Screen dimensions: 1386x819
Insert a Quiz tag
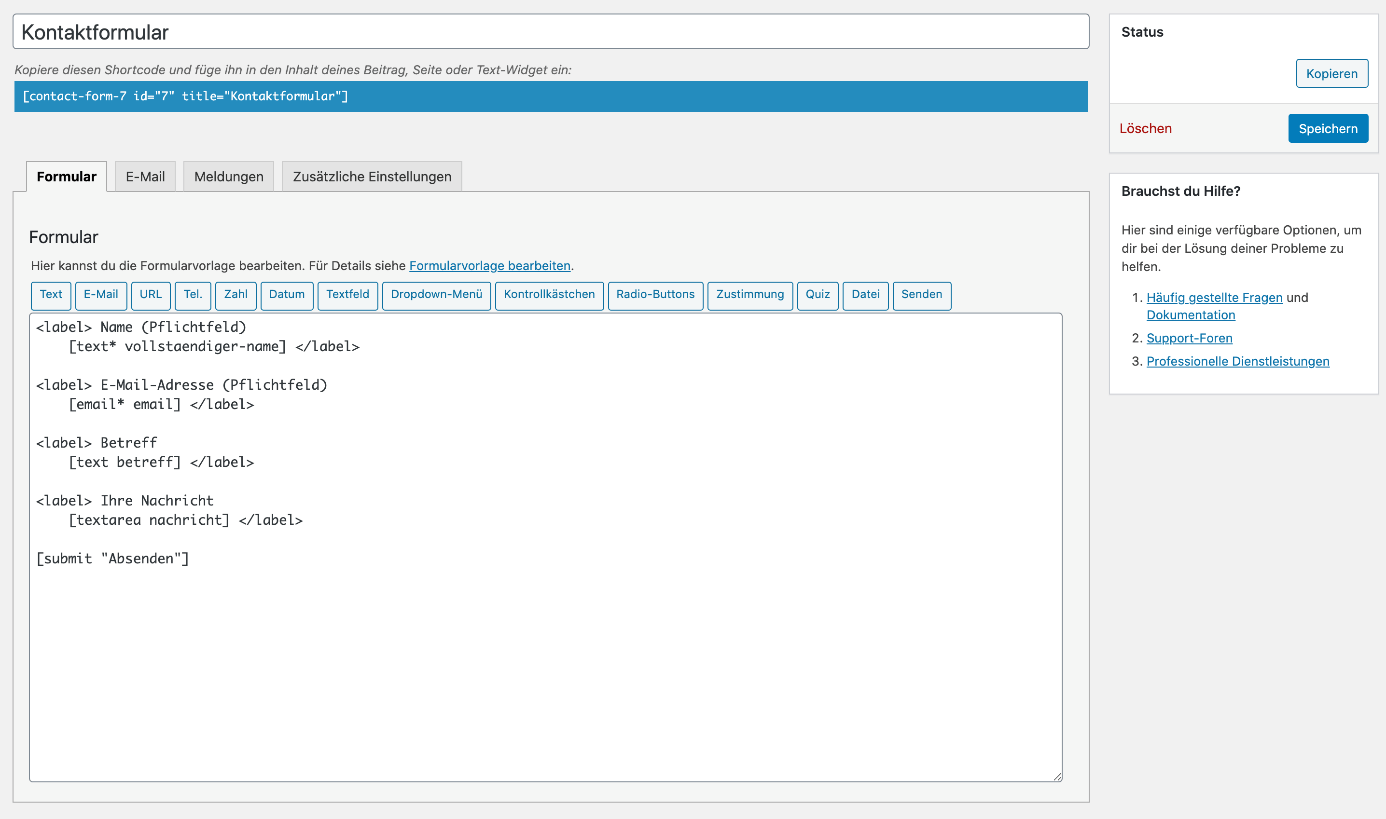click(x=818, y=295)
